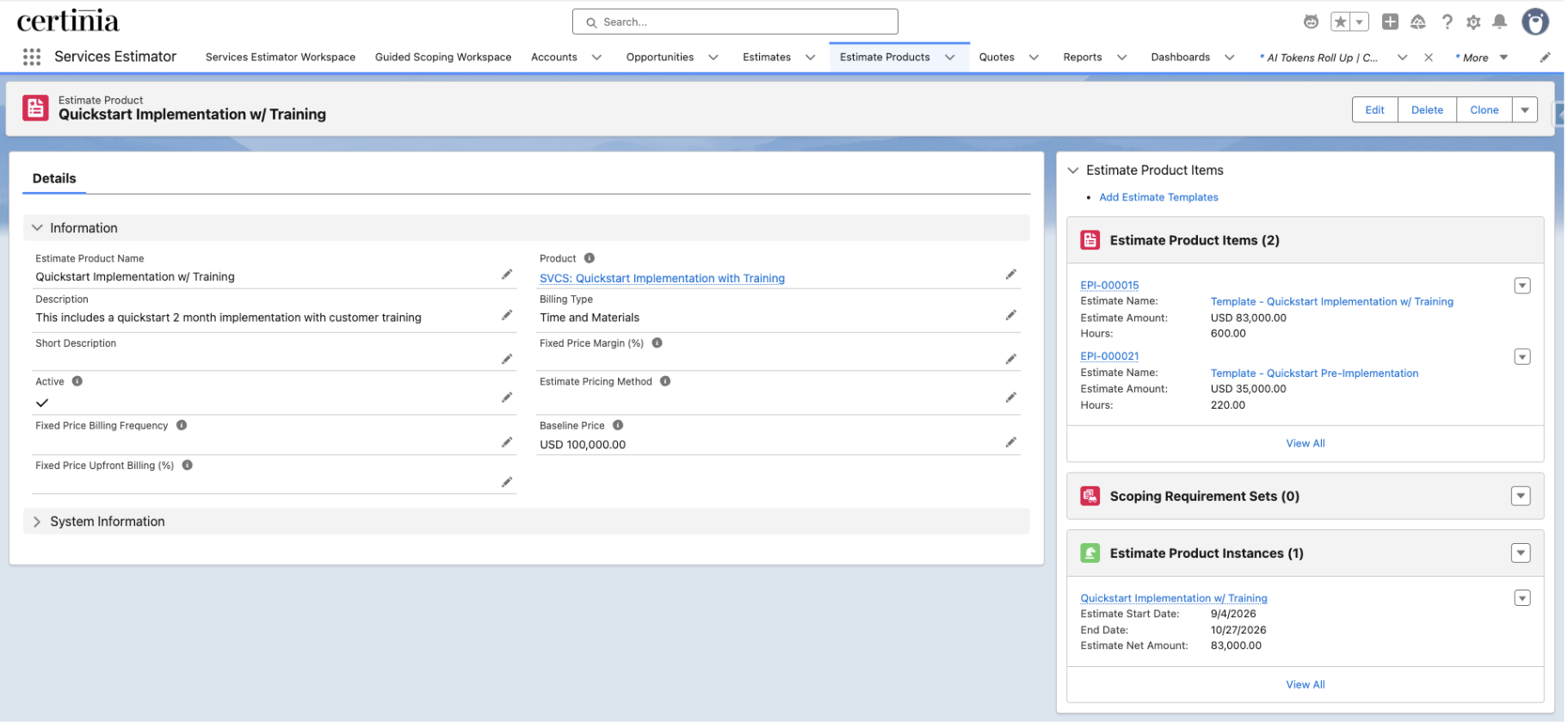The image size is (1568, 723).
Task: Click the pencil for the Active field
Action: tap(507, 398)
